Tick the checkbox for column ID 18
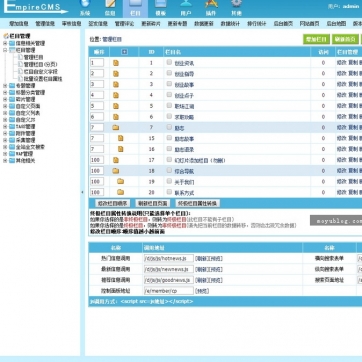Screen dimensions: 362x362 pyautogui.click(x=169, y=170)
